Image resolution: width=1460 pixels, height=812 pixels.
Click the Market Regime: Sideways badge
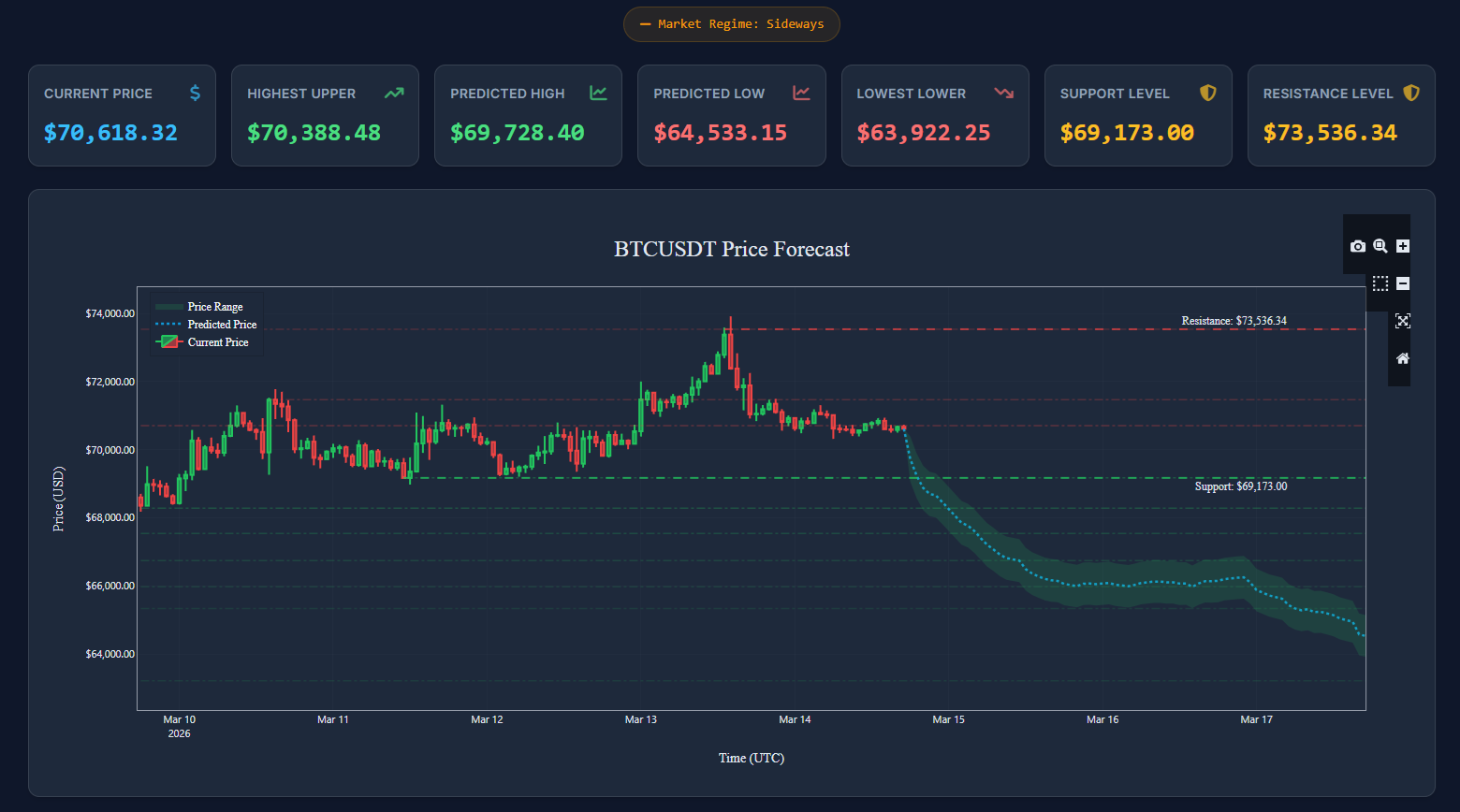(732, 24)
